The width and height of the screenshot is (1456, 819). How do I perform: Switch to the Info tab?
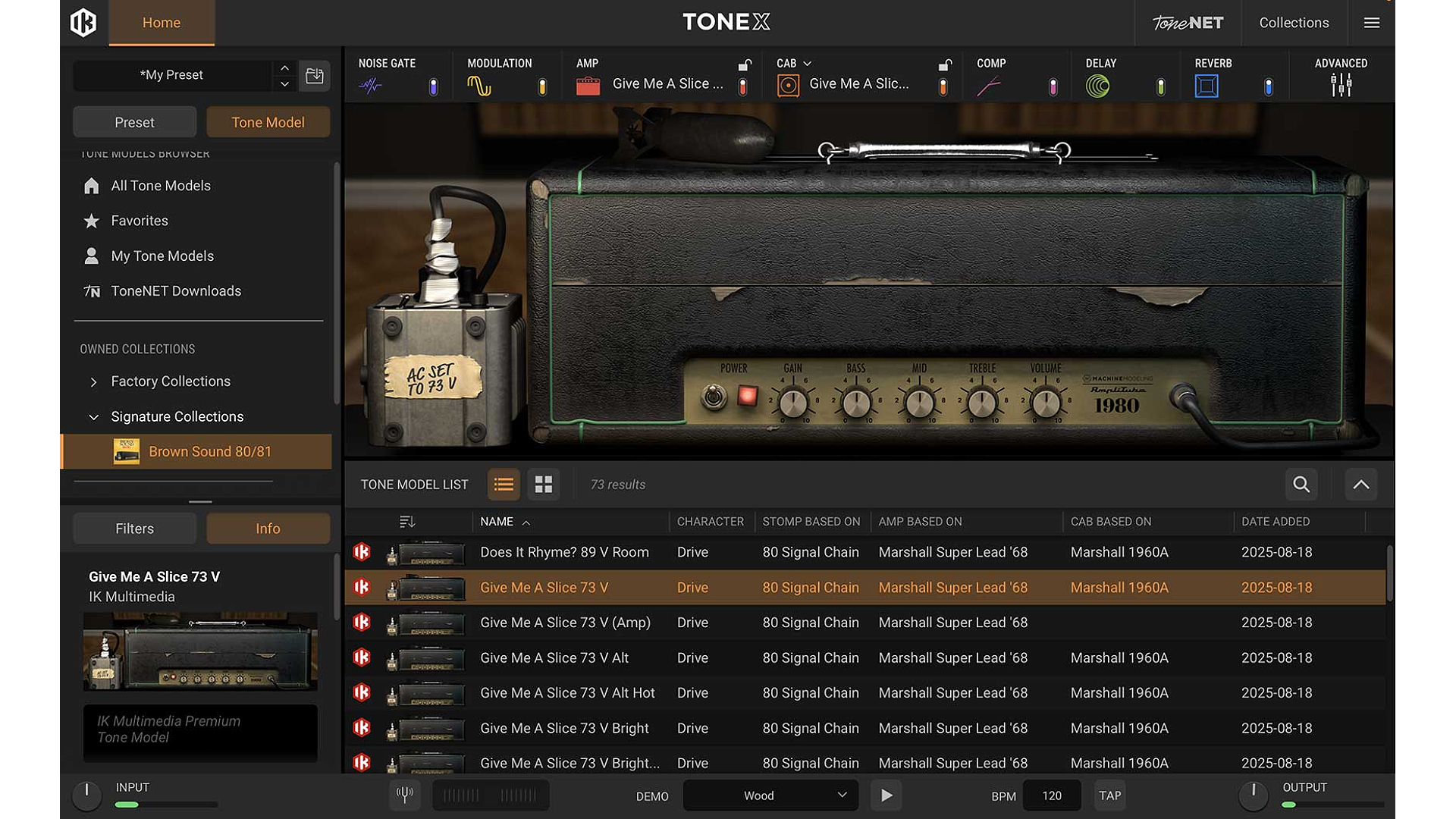(x=268, y=529)
